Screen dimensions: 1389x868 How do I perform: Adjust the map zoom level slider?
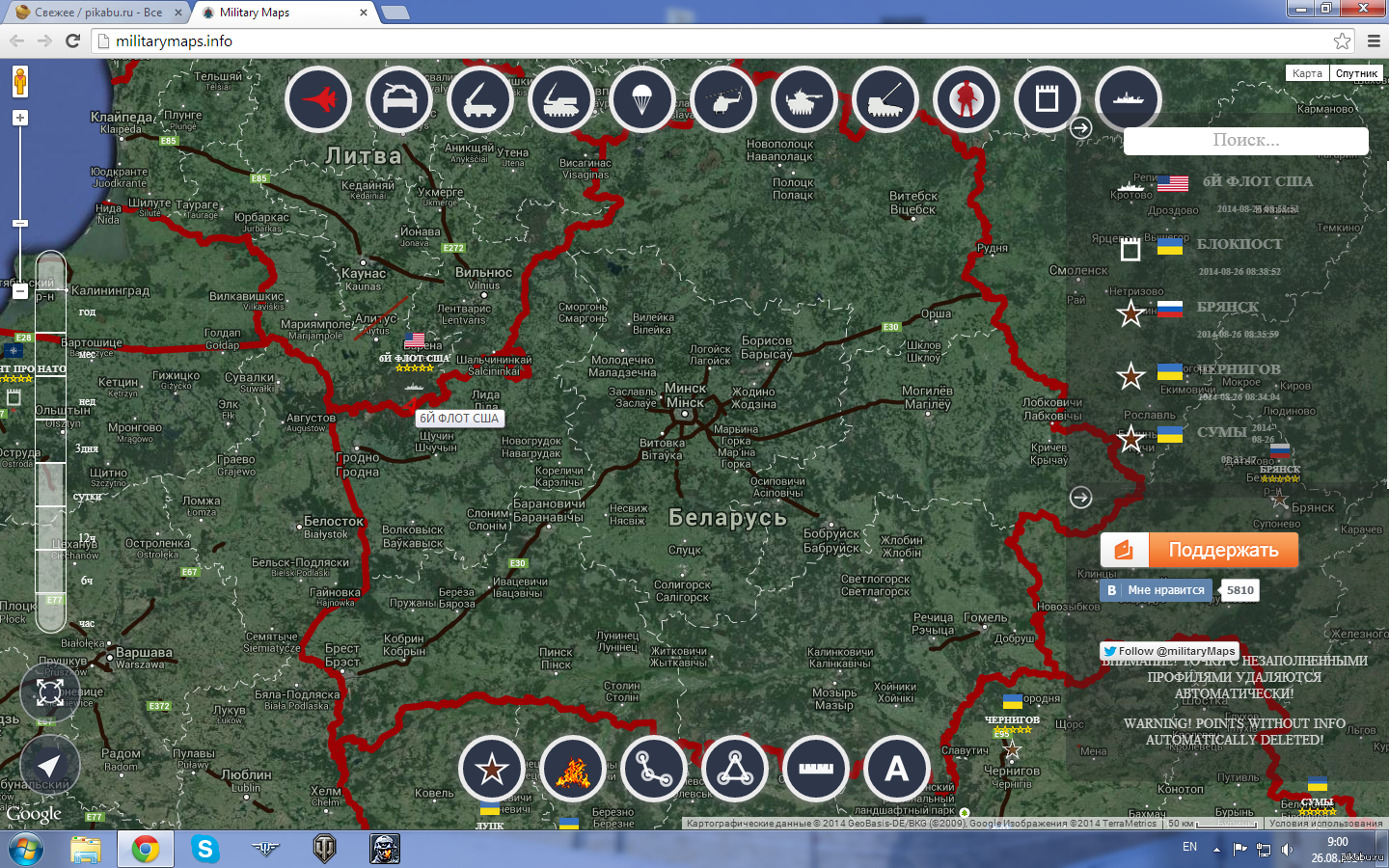tap(19, 223)
